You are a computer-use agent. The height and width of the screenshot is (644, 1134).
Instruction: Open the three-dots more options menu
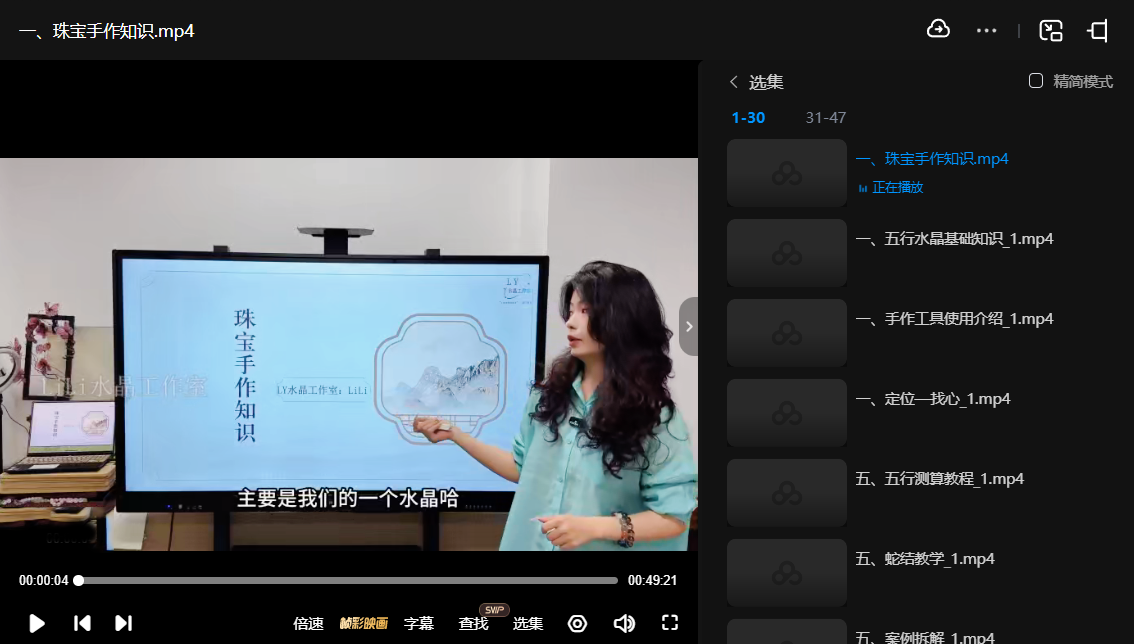pyautogui.click(x=986, y=31)
